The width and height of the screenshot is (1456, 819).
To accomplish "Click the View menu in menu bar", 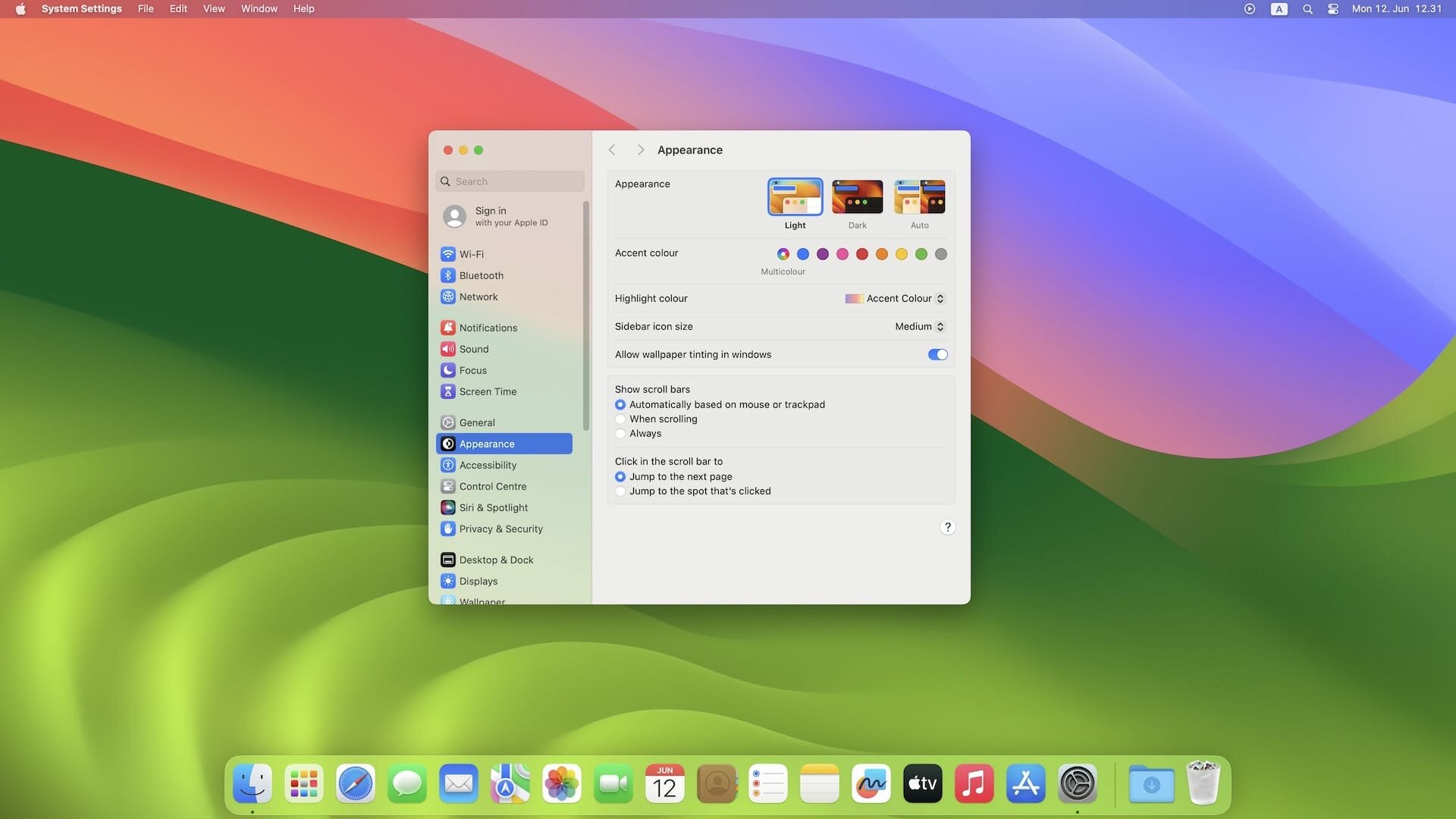I will 214,9.
